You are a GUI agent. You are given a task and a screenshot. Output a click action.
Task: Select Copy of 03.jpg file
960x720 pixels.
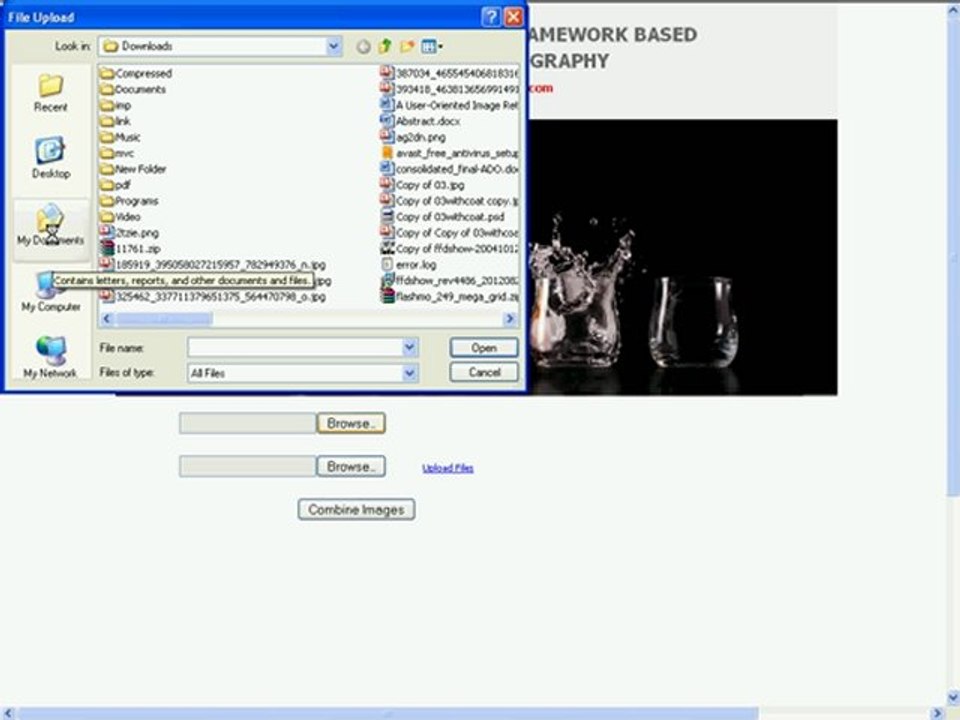[422, 185]
